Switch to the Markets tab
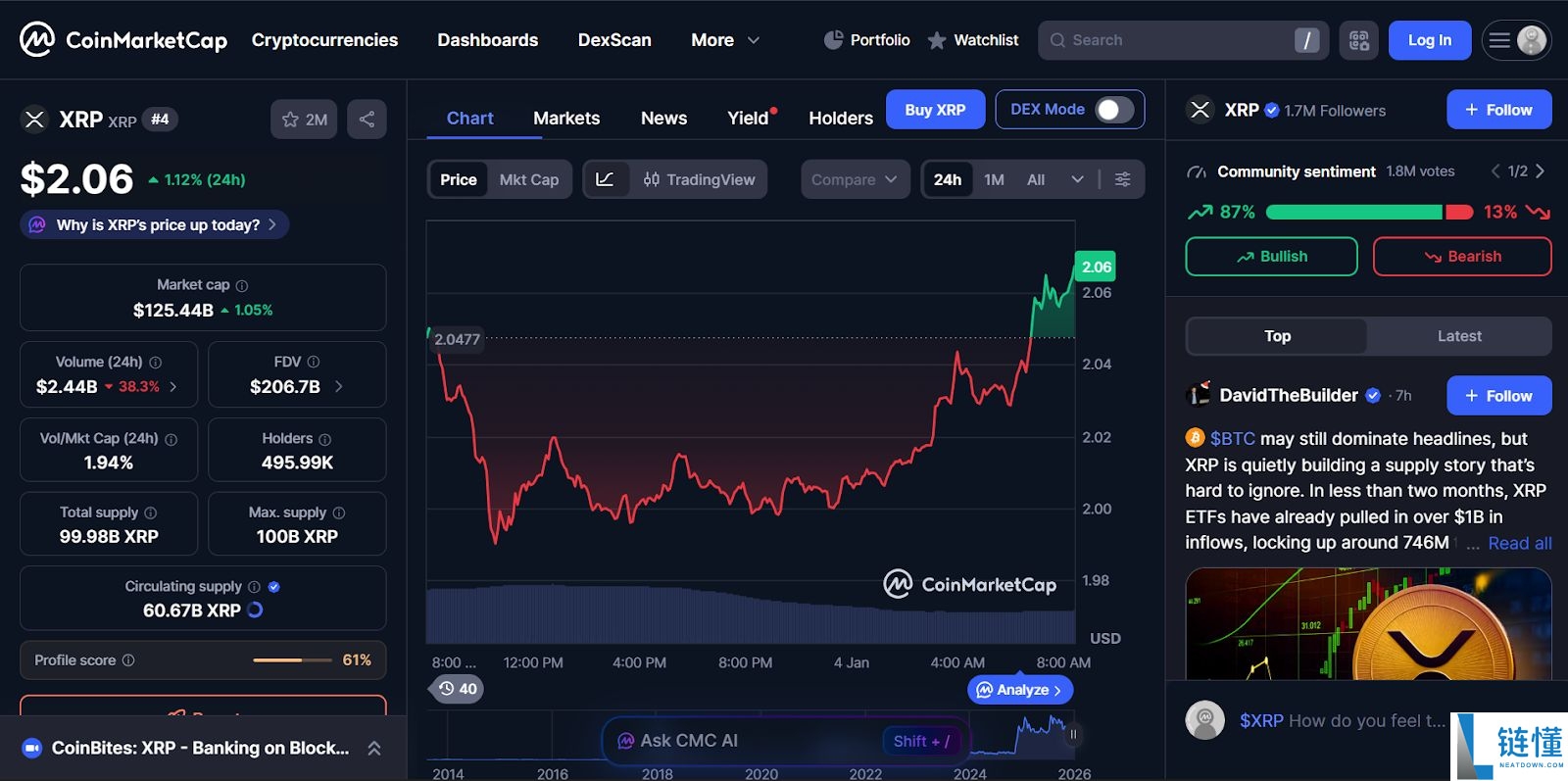 click(566, 119)
